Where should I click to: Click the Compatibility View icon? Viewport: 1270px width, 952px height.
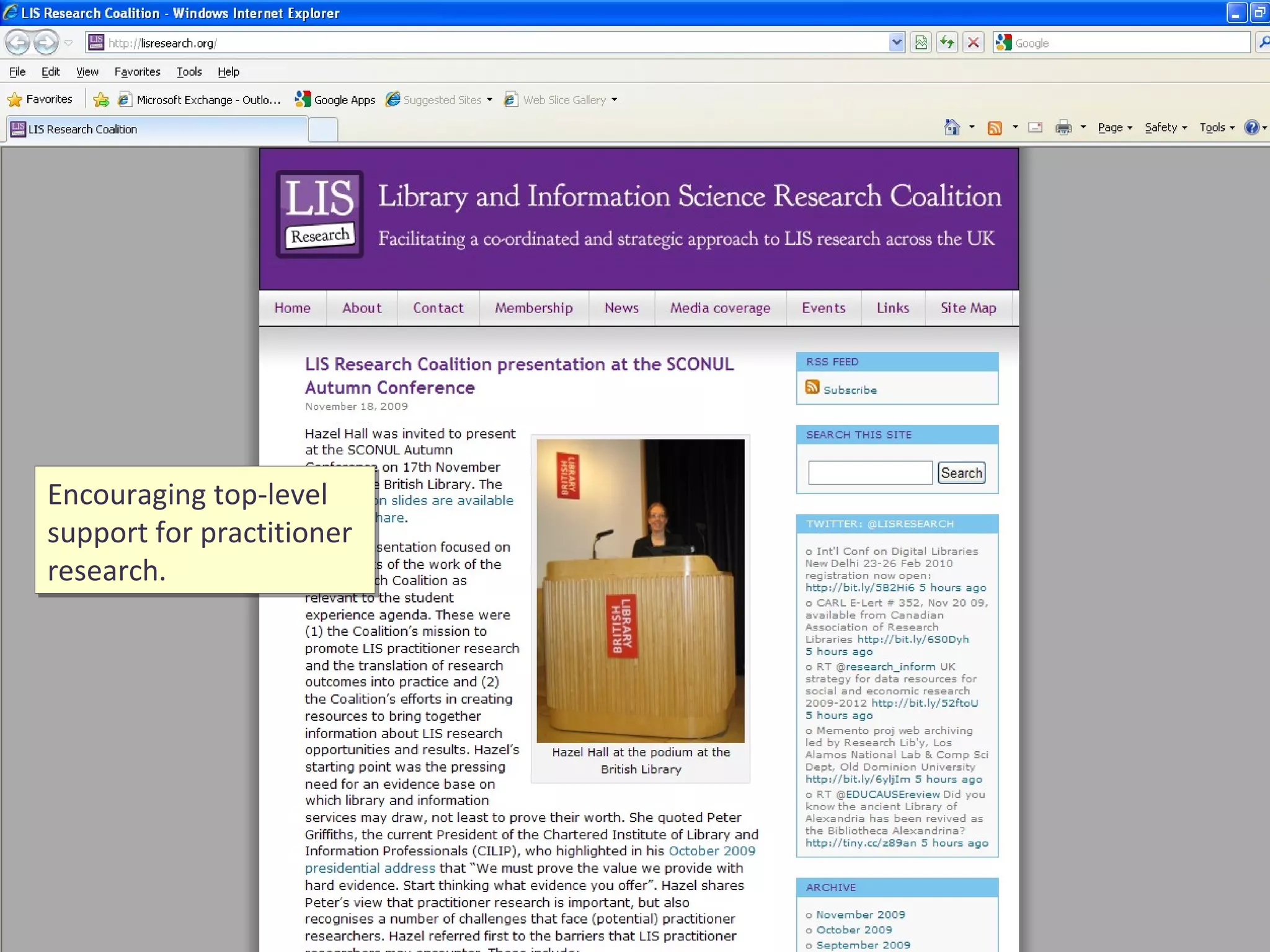pyautogui.click(x=921, y=43)
